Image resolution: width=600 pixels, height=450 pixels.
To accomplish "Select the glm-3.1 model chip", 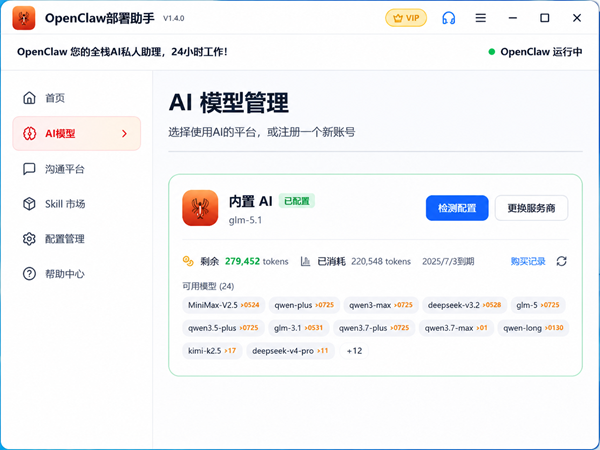I will pyautogui.click(x=298, y=328).
